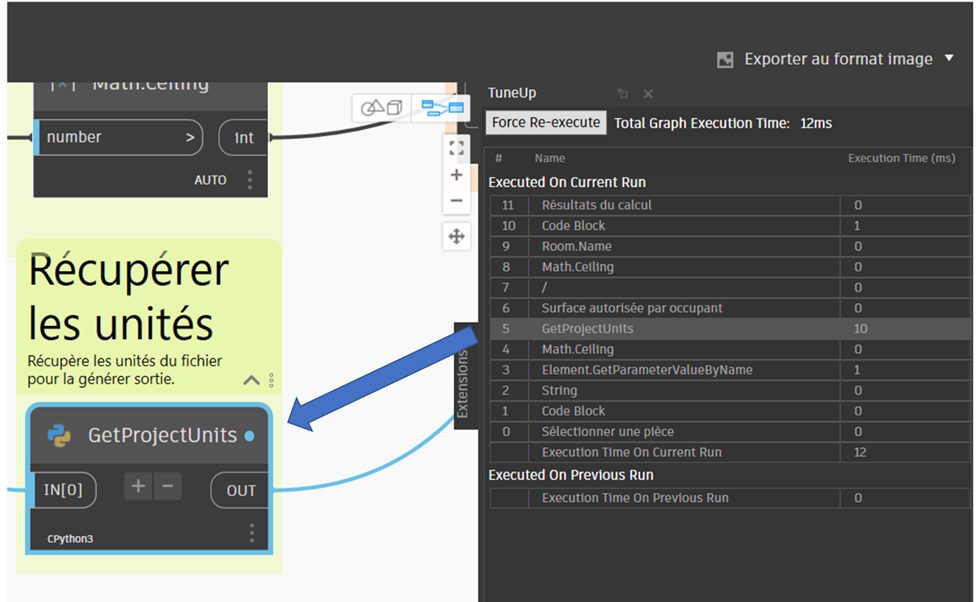
Task: Open the group's three-dot menu
Action: click(x=271, y=380)
